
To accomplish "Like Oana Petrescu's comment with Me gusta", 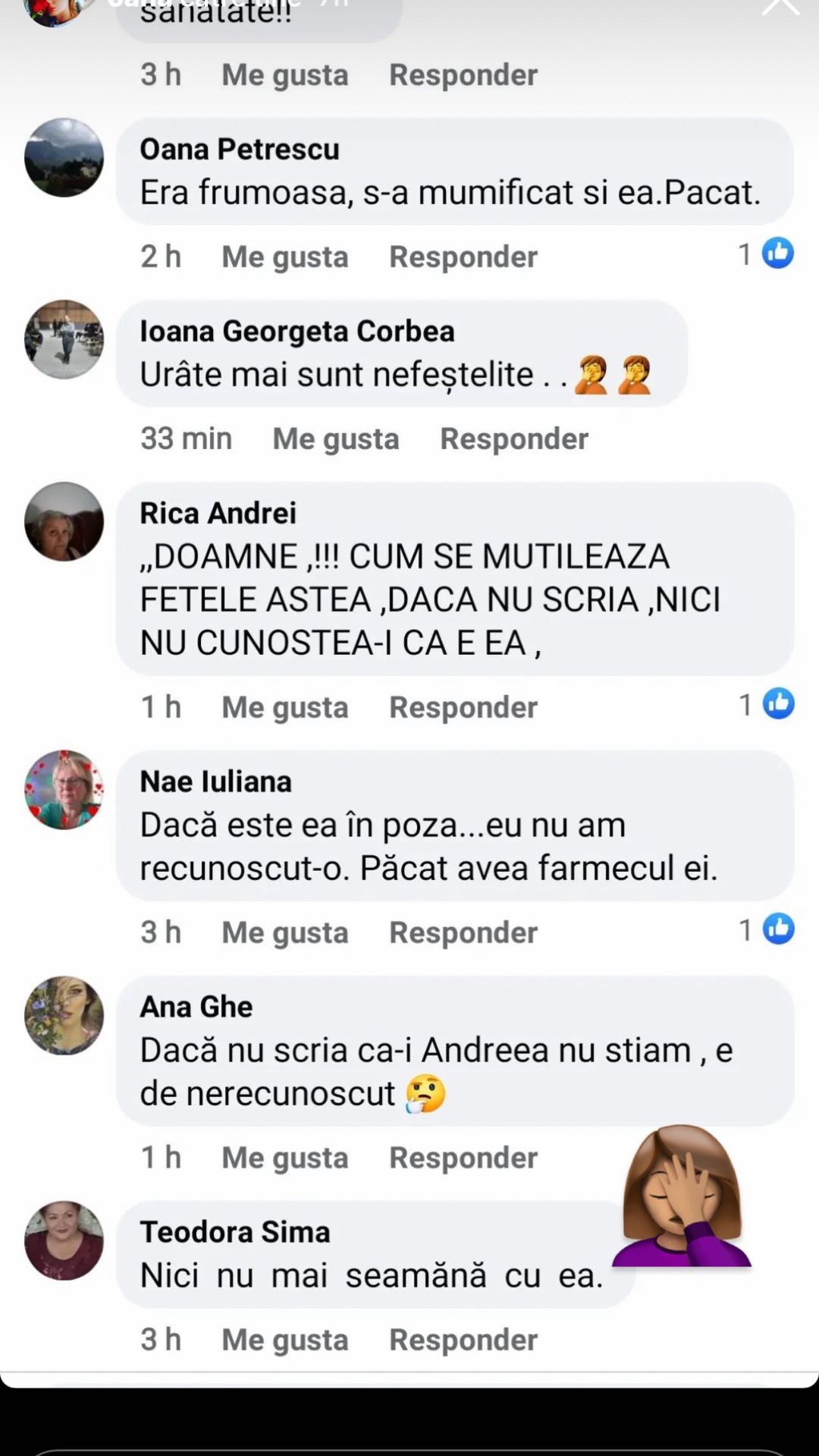I will coord(285,256).
